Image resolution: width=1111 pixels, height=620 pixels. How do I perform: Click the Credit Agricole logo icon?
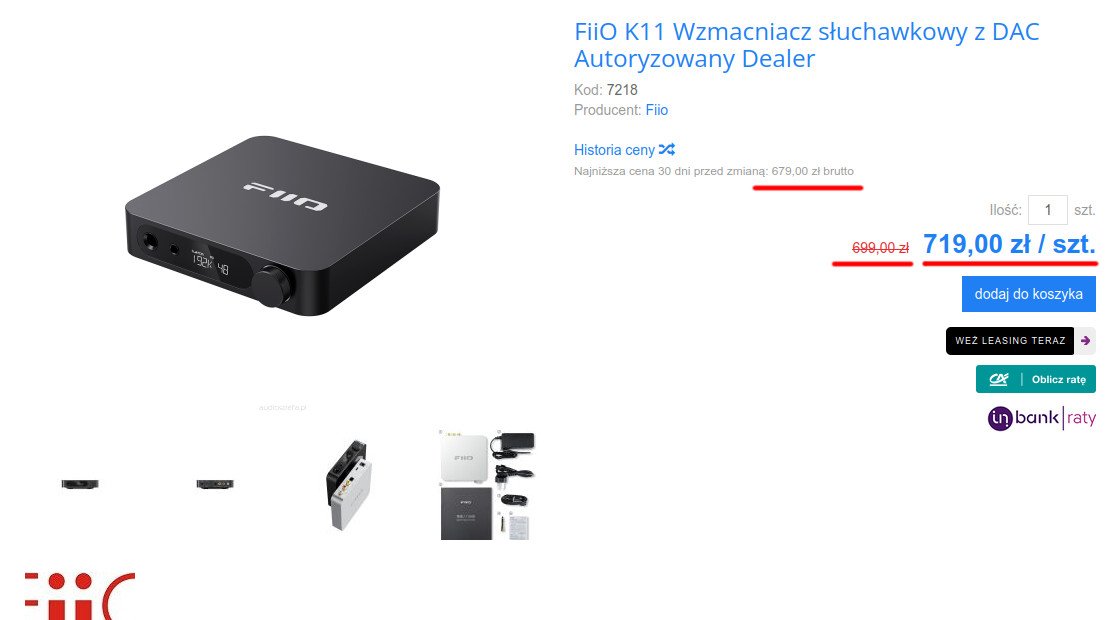[998, 379]
